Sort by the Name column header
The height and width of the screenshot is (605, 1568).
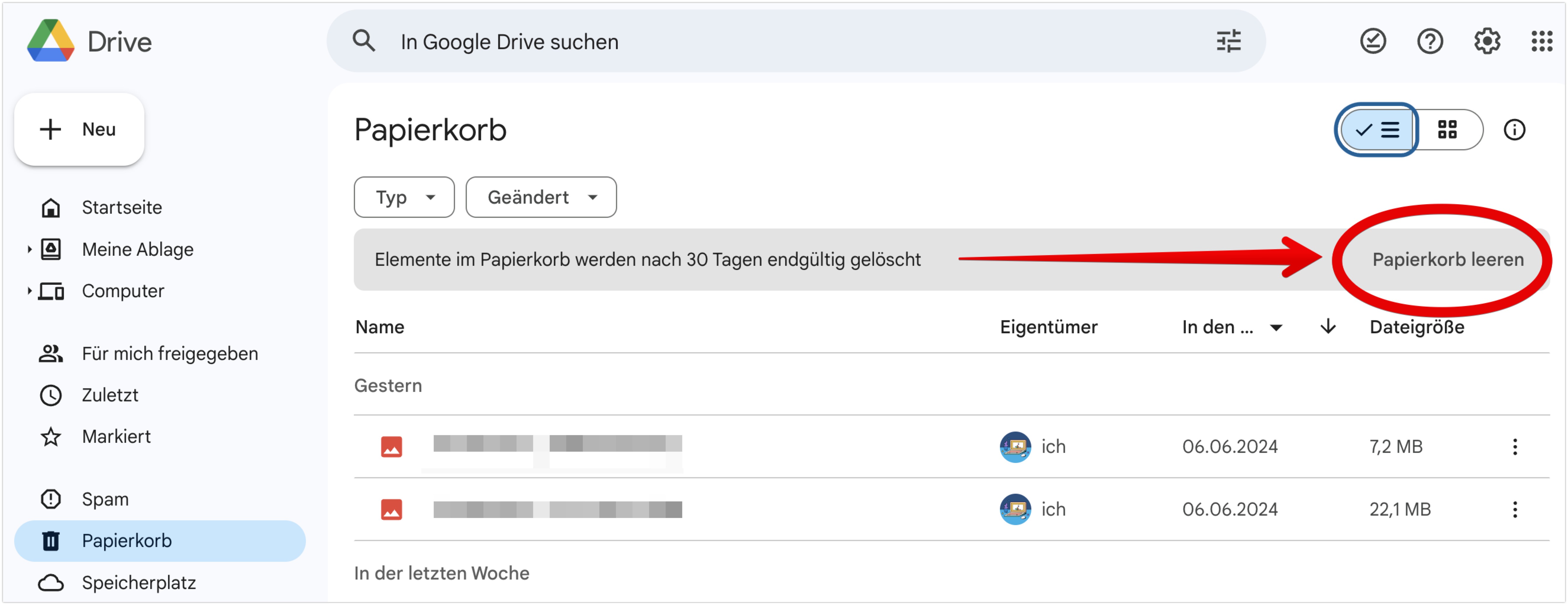(380, 327)
